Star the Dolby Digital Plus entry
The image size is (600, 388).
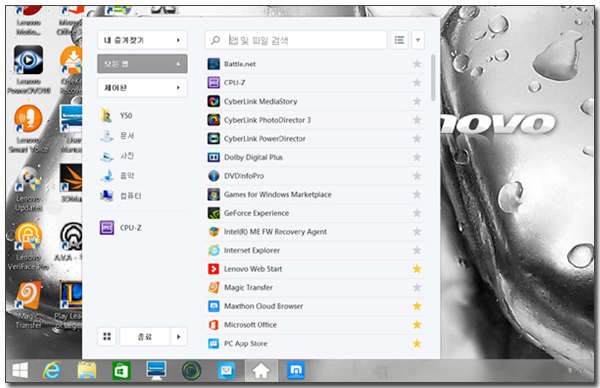coord(417,157)
